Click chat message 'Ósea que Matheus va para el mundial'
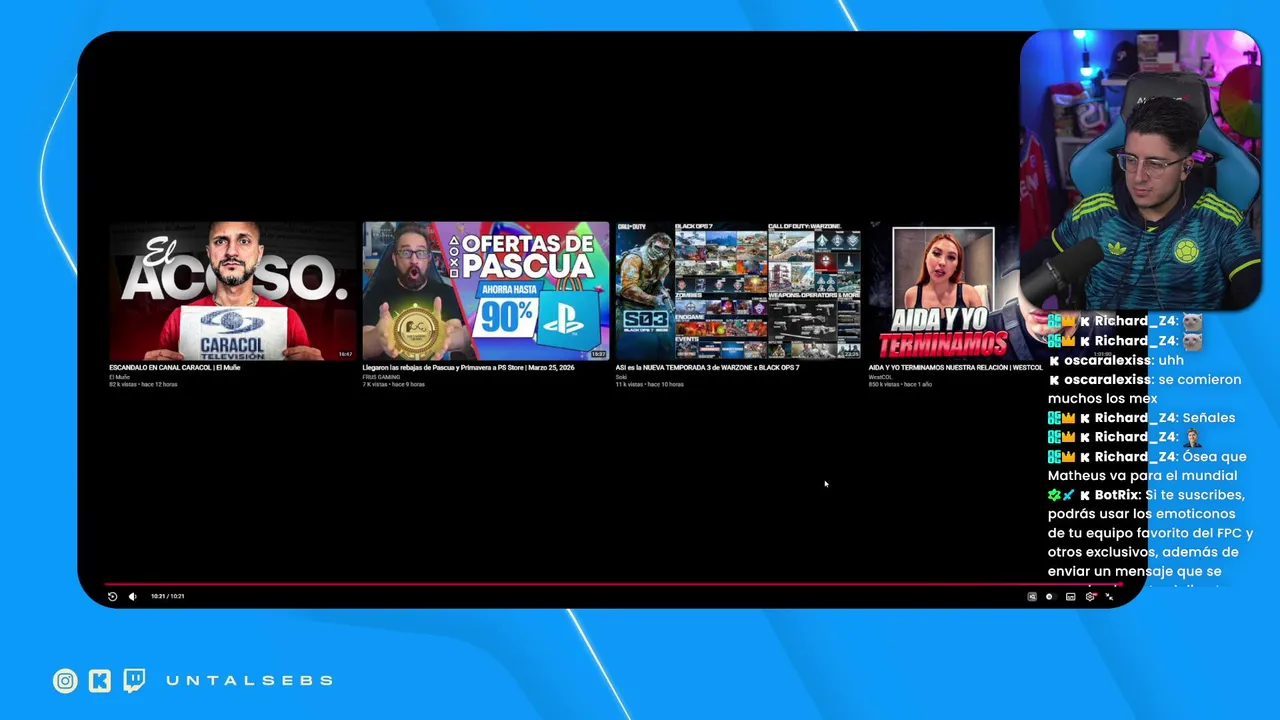This screenshot has width=1280, height=720. (1147, 466)
